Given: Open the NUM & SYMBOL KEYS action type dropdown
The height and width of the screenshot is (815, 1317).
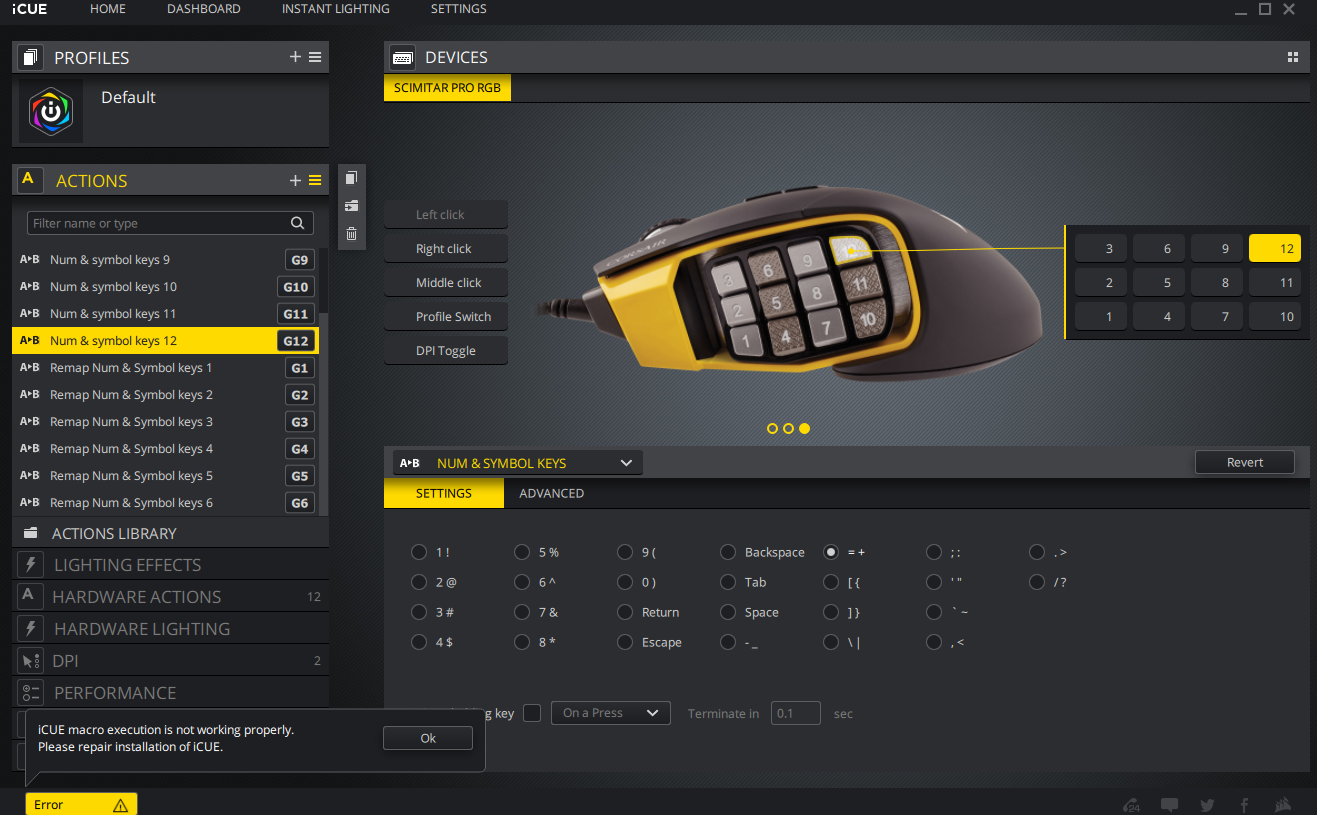Looking at the screenshot, I should pyautogui.click(x=518, y=463).
